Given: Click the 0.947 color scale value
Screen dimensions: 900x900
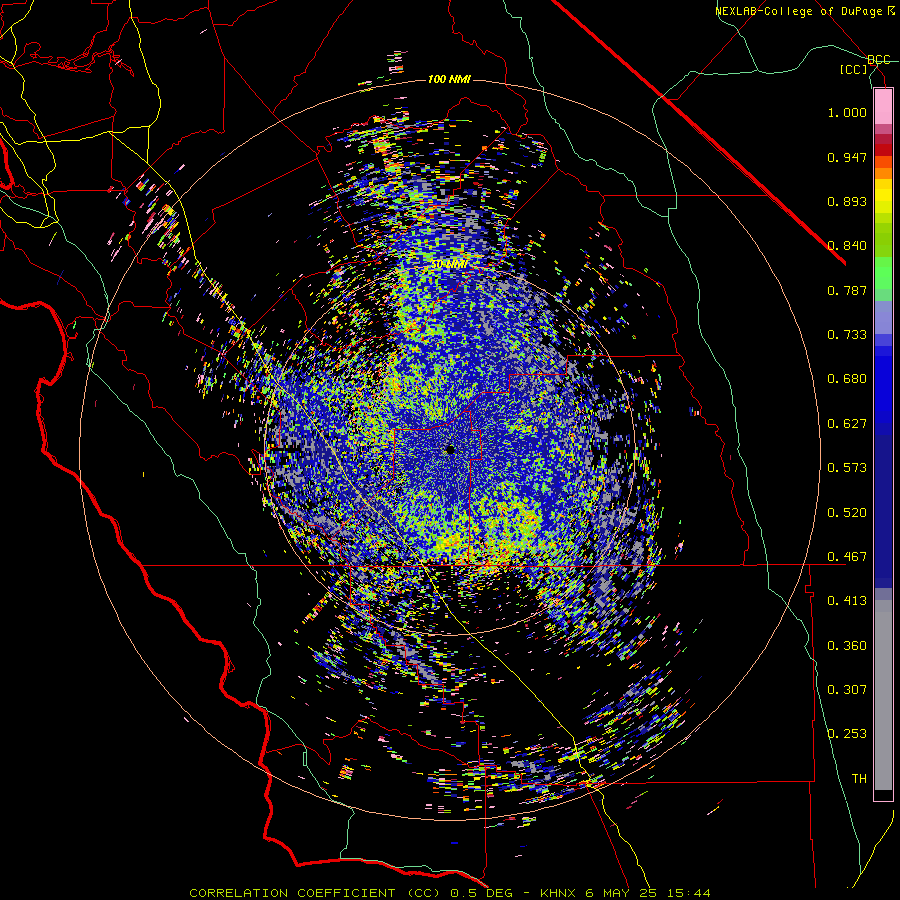Looking at the screenshot, I should [x=847, y=157].
